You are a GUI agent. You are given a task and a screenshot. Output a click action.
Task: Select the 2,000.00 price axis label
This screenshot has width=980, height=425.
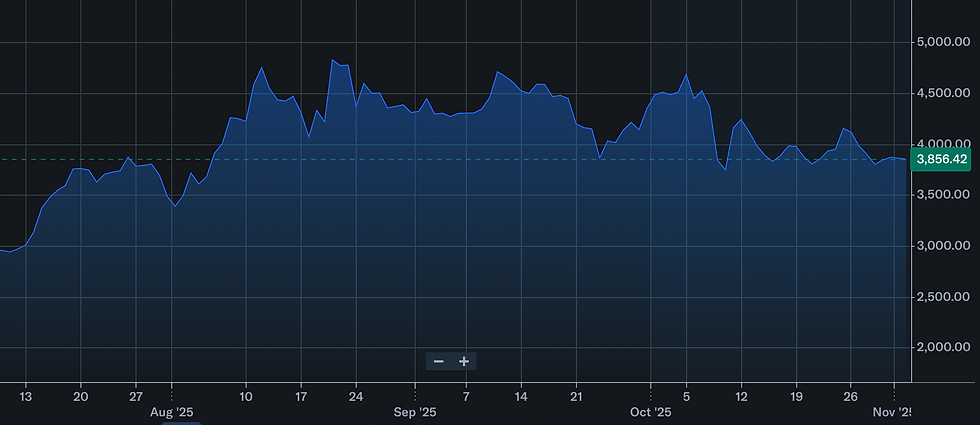click(x=943, y=347)
